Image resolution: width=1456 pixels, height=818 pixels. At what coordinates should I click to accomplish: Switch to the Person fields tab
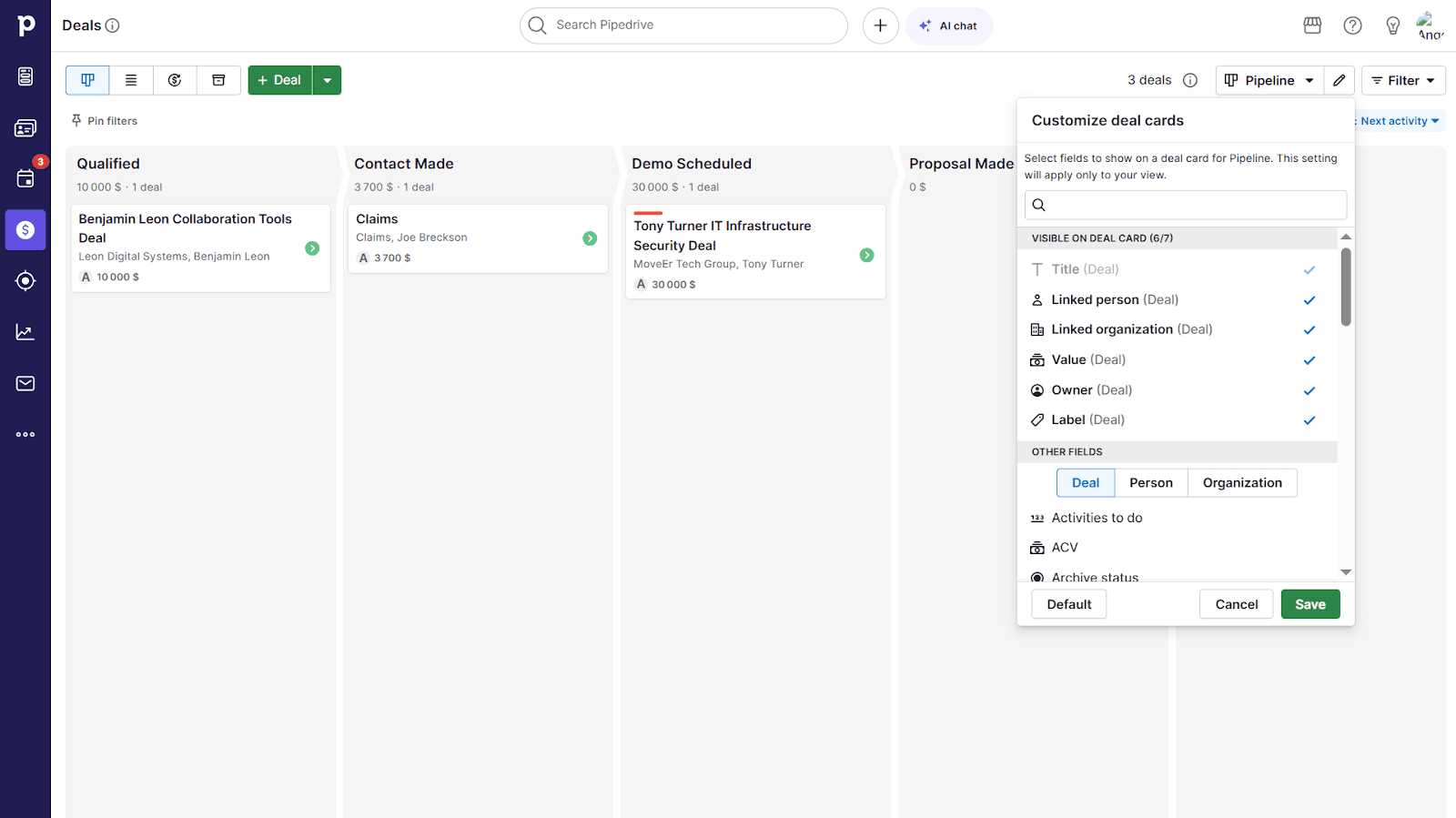[x=1150, y=483]
